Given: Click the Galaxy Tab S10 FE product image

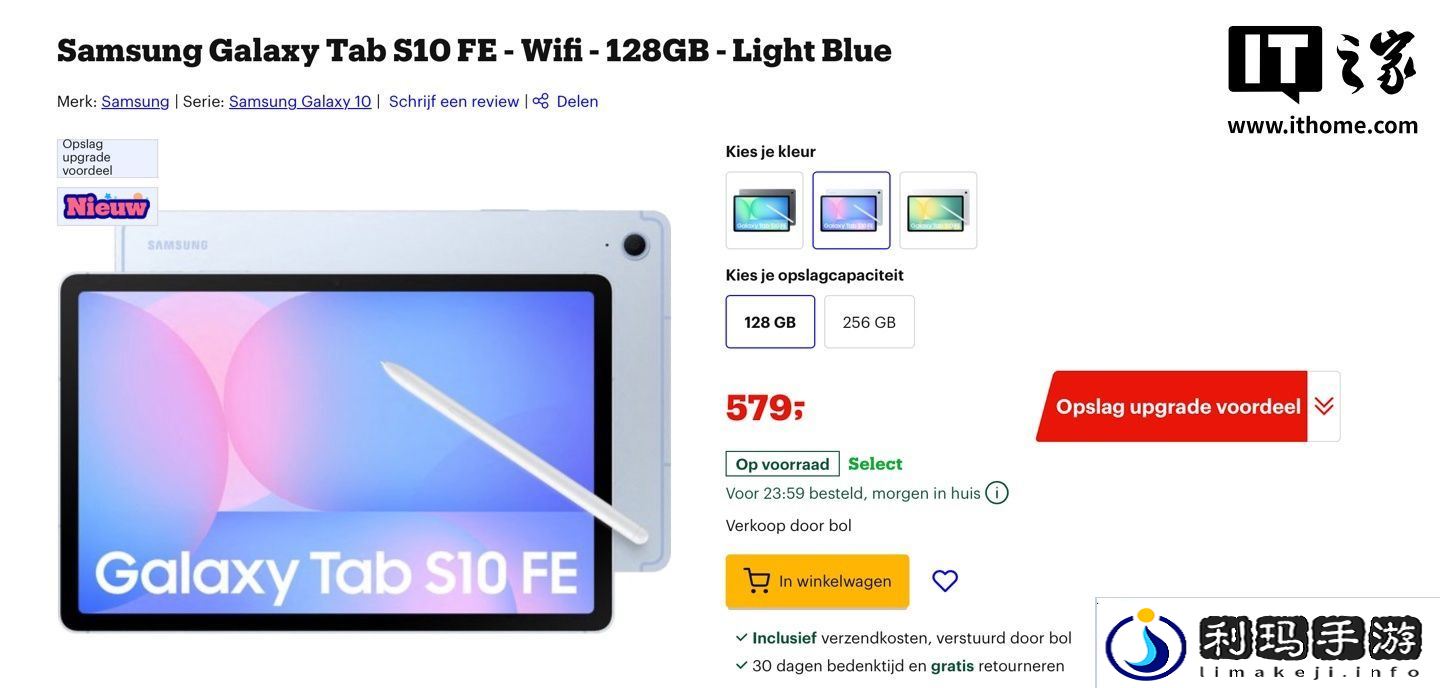Looking at the screenshot, I should click(365, 421).
